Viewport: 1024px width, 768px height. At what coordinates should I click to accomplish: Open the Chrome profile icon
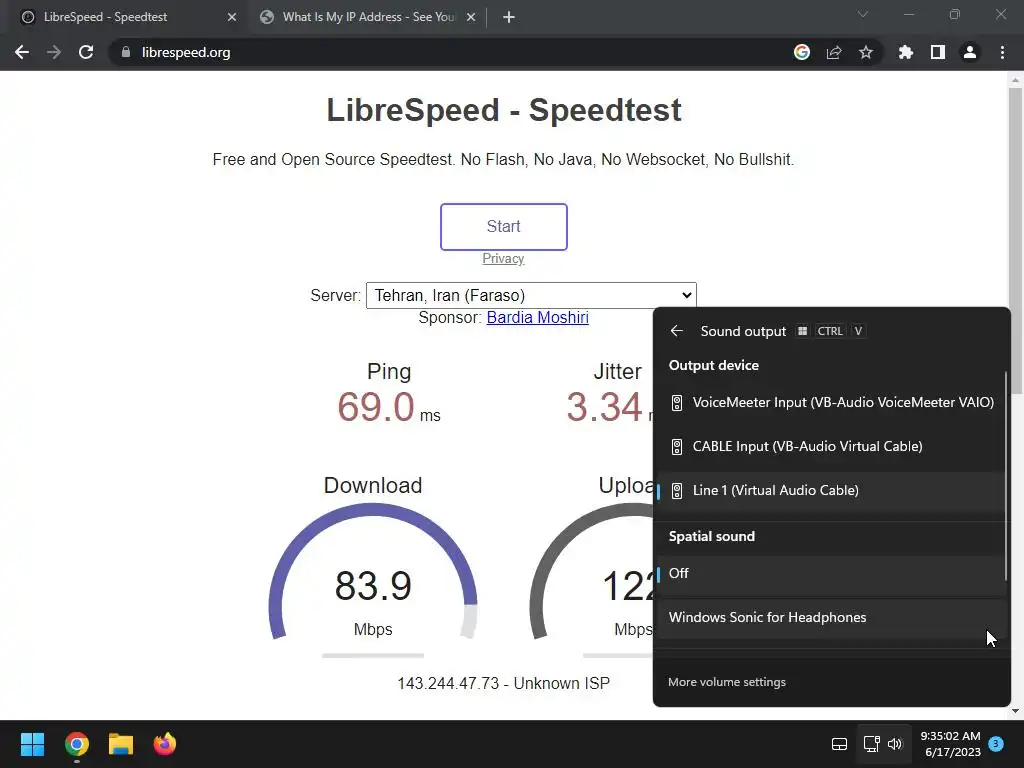(x=970, y=52)
